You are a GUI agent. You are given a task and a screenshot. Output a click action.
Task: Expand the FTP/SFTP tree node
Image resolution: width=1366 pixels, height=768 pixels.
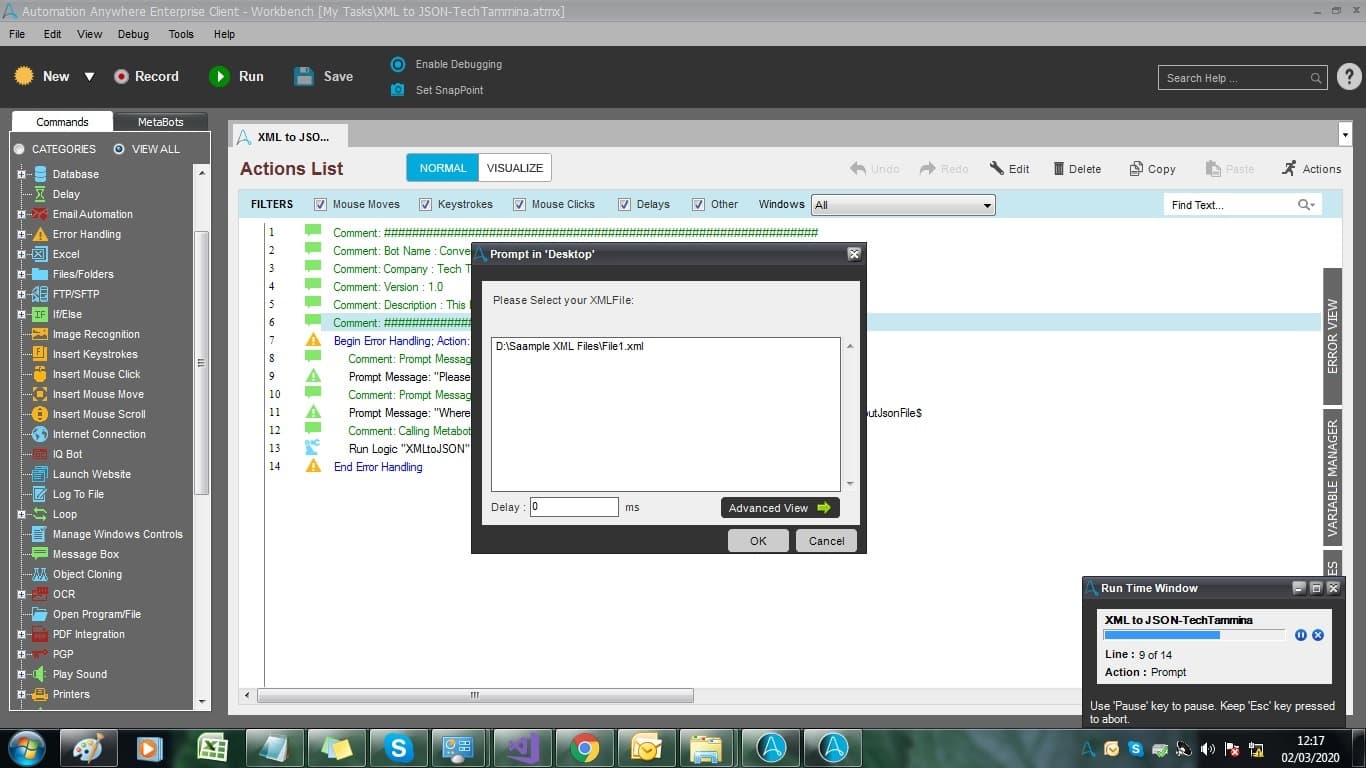[x=21, y=294]
